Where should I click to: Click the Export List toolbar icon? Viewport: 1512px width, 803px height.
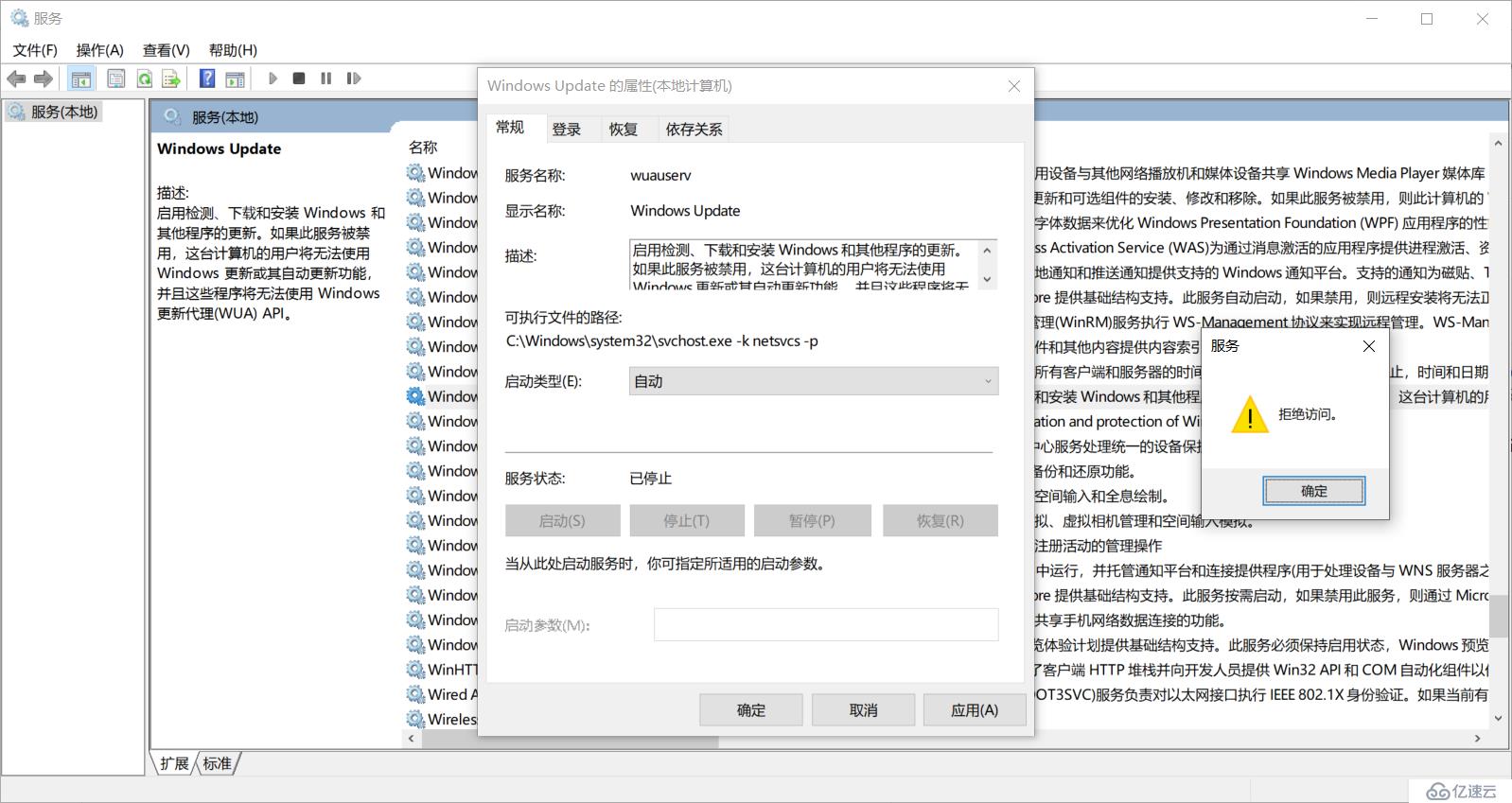pos(171,79)
